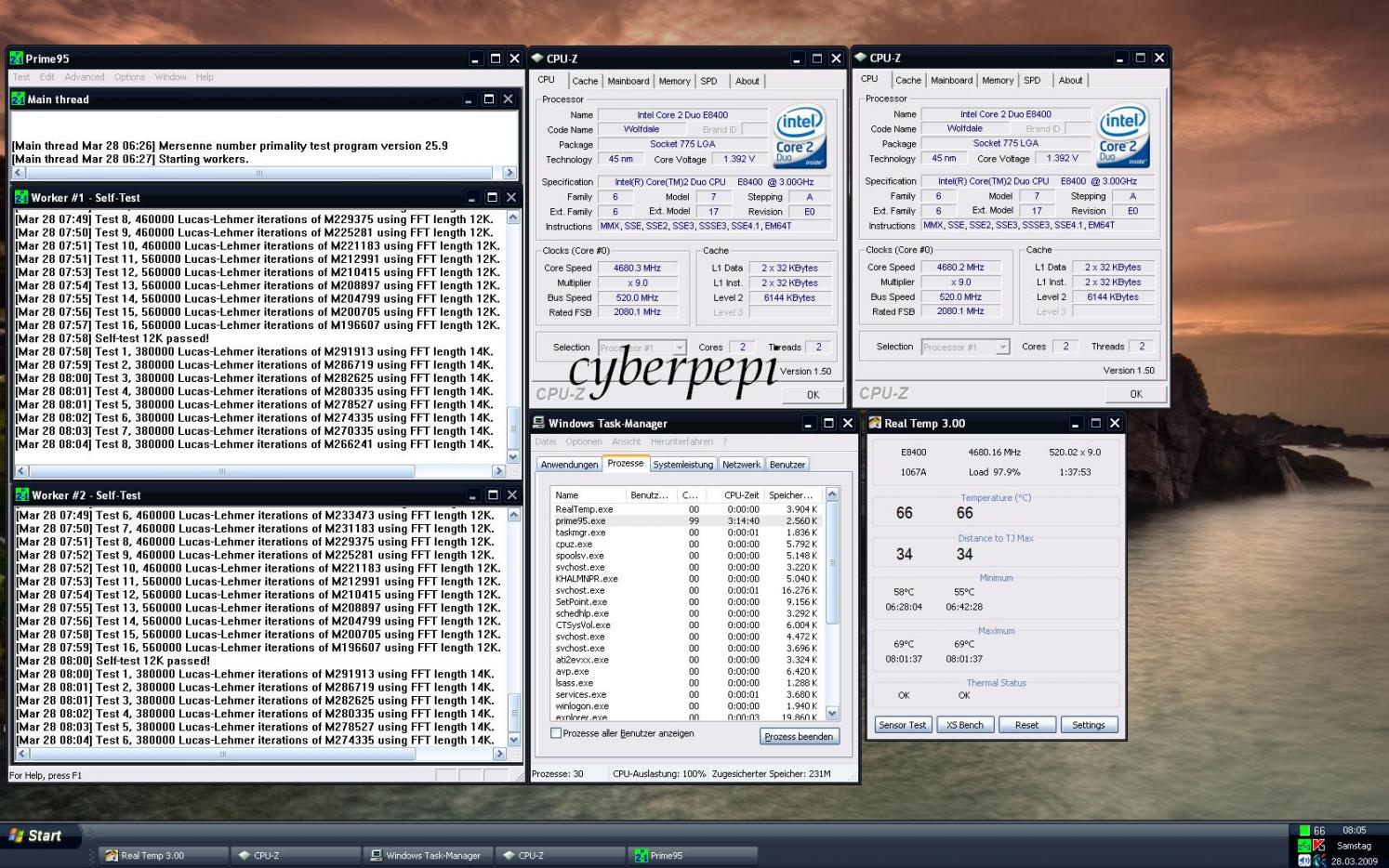Screen dimensions: 1389x868
Task: Click Main thread window icon
Action: [x=19, y=99]
